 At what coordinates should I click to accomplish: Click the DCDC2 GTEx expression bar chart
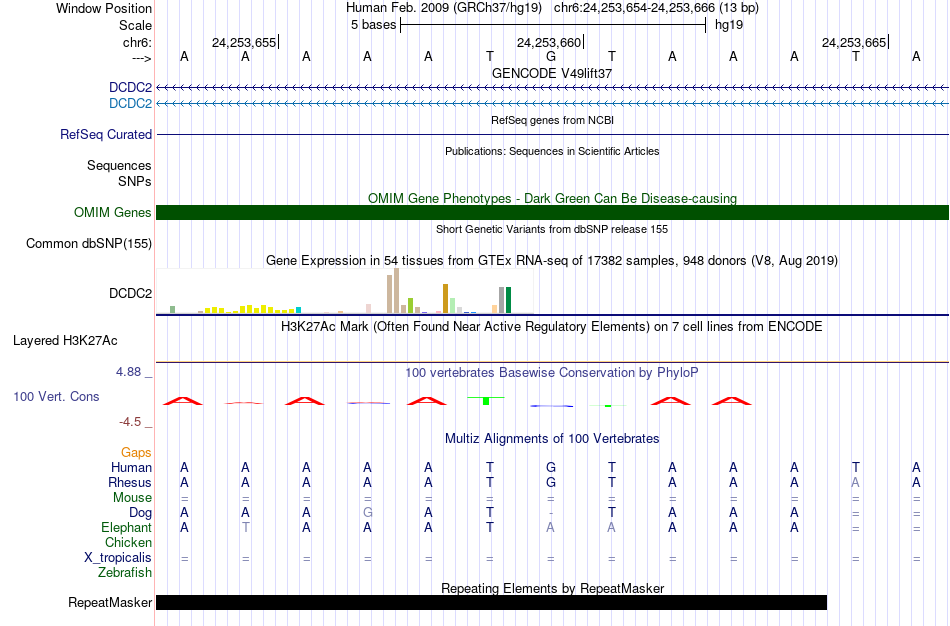coord(345,291)
